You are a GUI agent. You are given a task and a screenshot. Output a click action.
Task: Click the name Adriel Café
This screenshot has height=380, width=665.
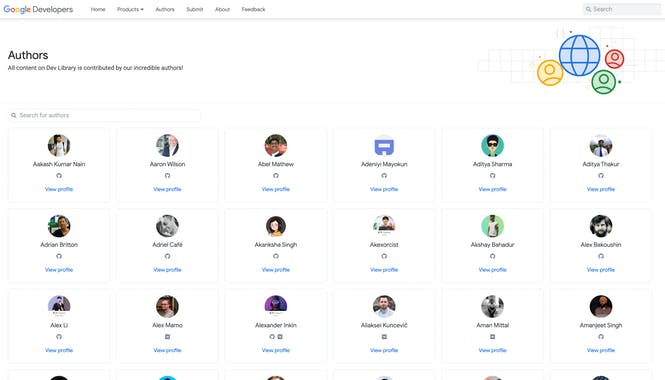tap(168, 245)
